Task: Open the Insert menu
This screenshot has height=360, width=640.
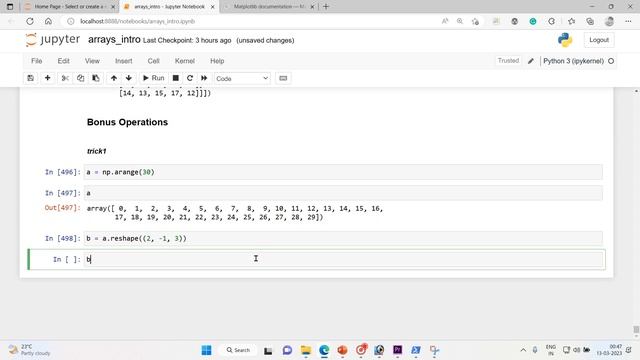Action: tap(124, 61)
